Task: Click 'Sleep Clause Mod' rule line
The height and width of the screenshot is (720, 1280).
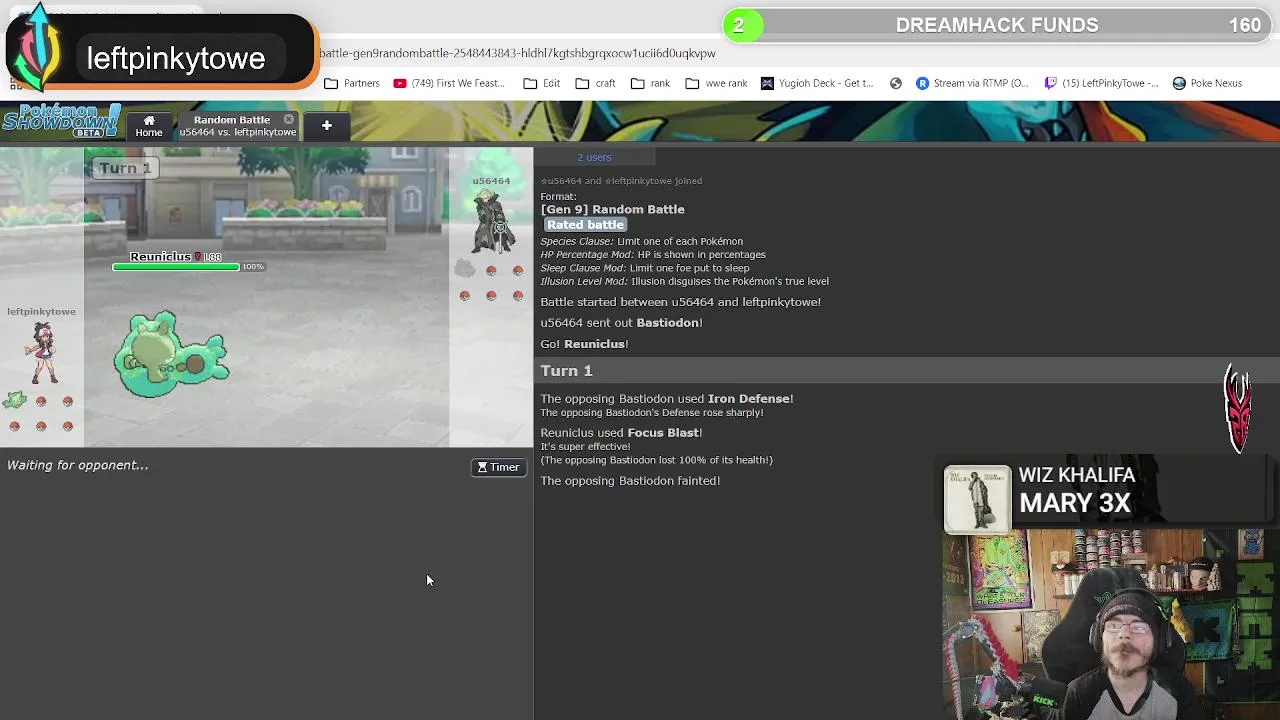Action: 645,268
